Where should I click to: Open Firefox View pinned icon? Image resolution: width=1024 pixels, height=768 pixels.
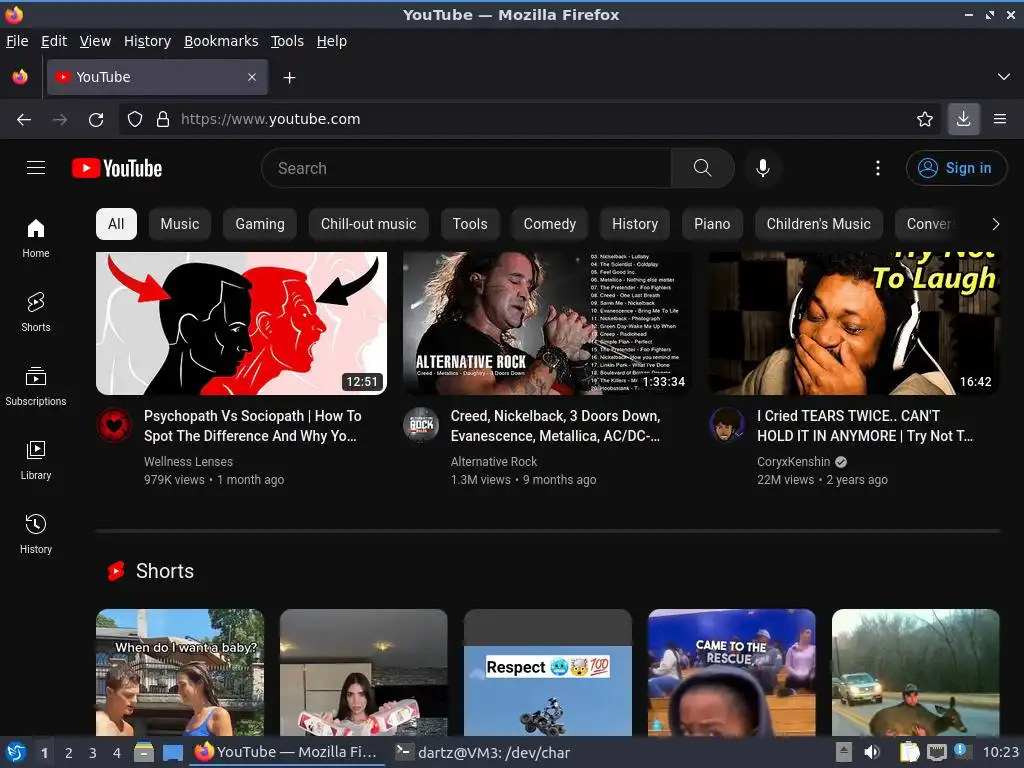click(20, 77)
